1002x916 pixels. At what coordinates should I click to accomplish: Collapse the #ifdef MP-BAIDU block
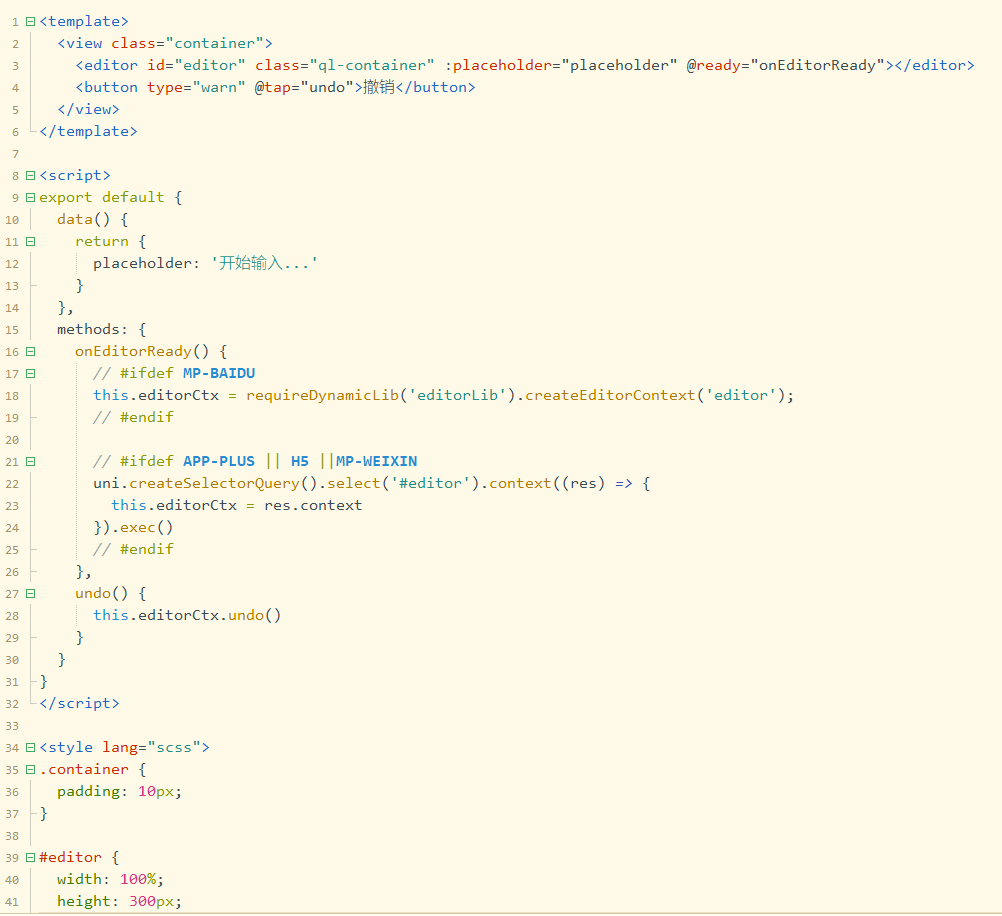pos(30,373)
